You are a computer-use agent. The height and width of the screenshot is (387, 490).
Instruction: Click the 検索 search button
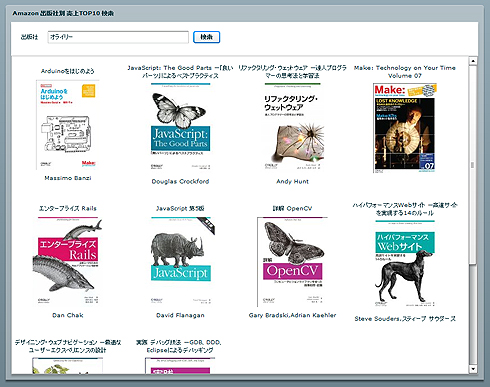[x=207, y=37]
